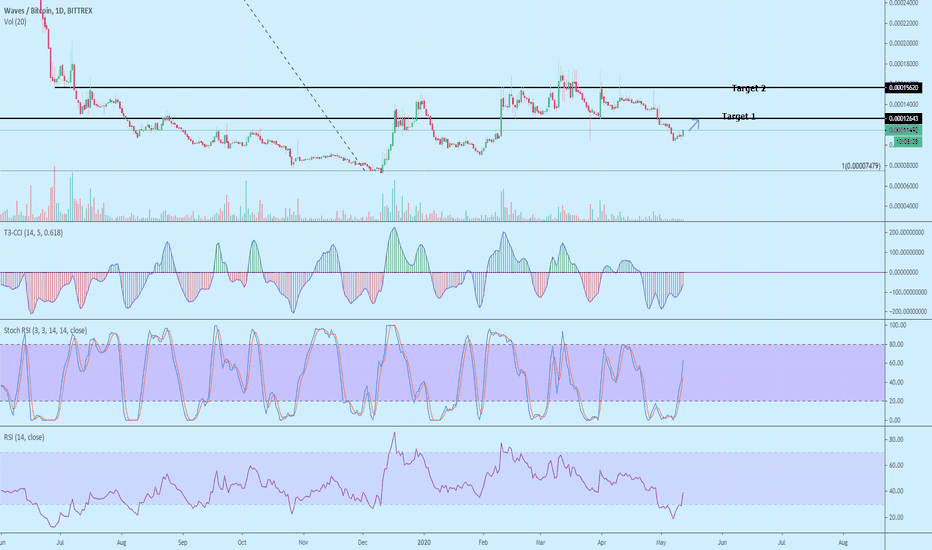This screenshot has height=550, width=932.
Task: Click 0.00018000 on the price axis
Action: click(905, 64)
